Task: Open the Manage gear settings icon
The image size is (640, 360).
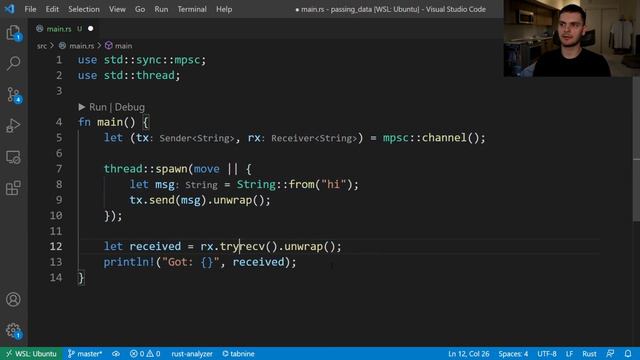Action: pos(13,331)
